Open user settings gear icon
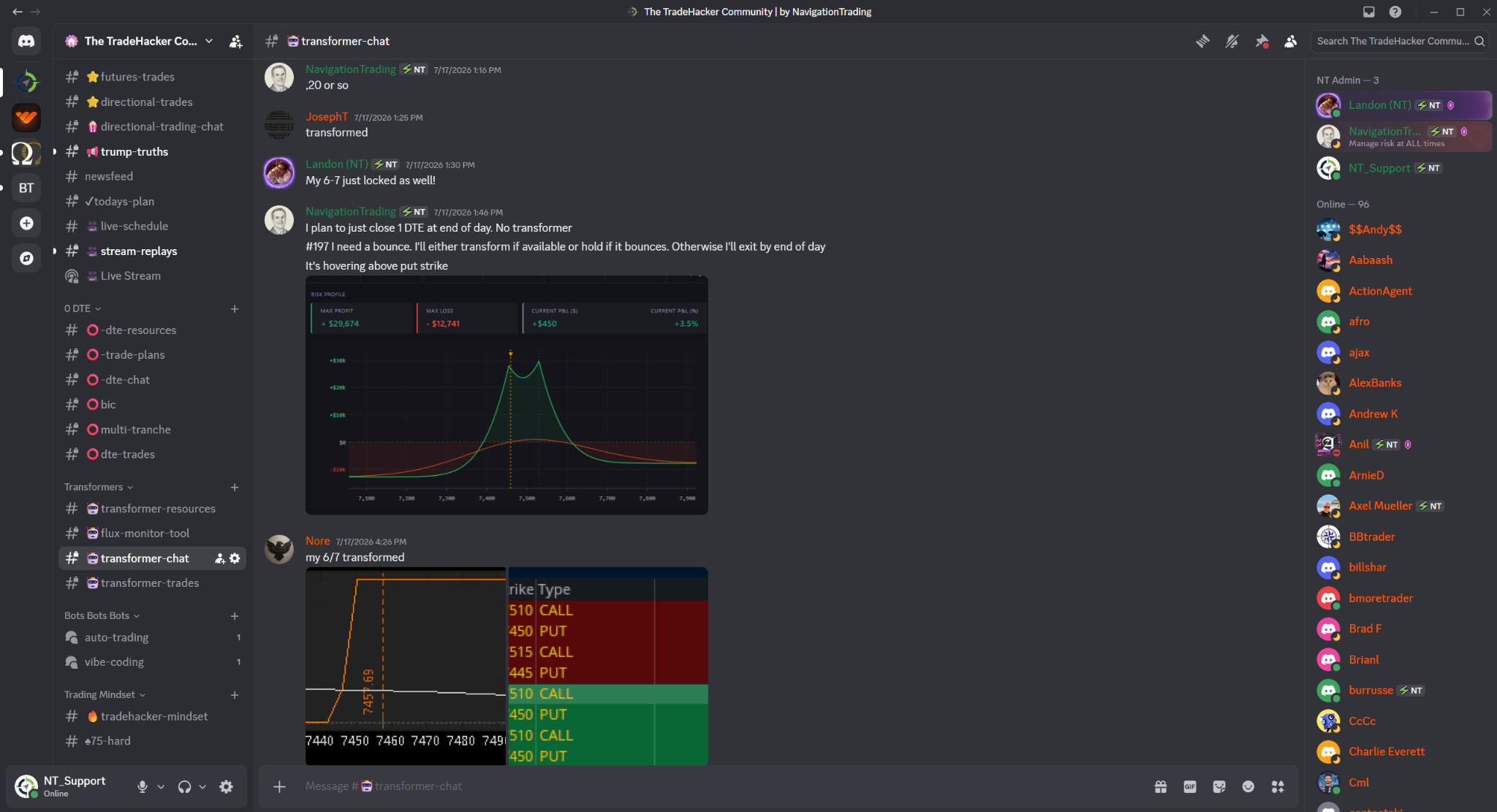This screenshot has height=812, width=1497. click(227, 786)
